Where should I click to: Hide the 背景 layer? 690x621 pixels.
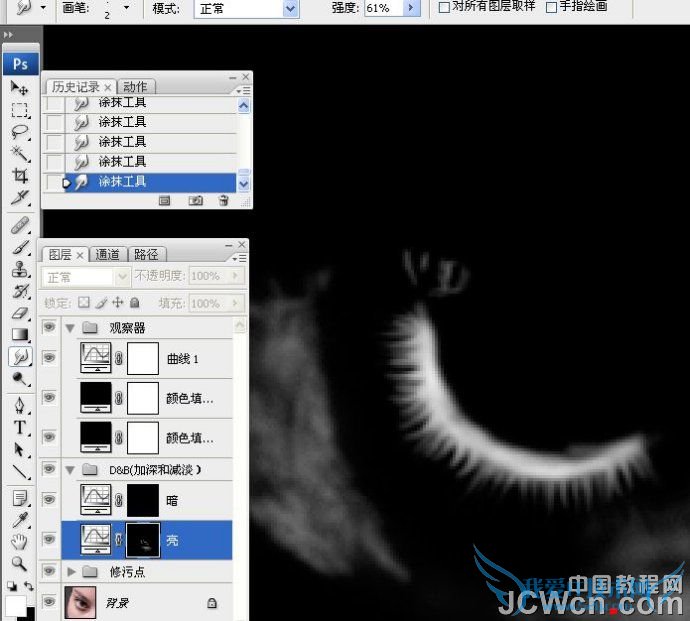49,602
